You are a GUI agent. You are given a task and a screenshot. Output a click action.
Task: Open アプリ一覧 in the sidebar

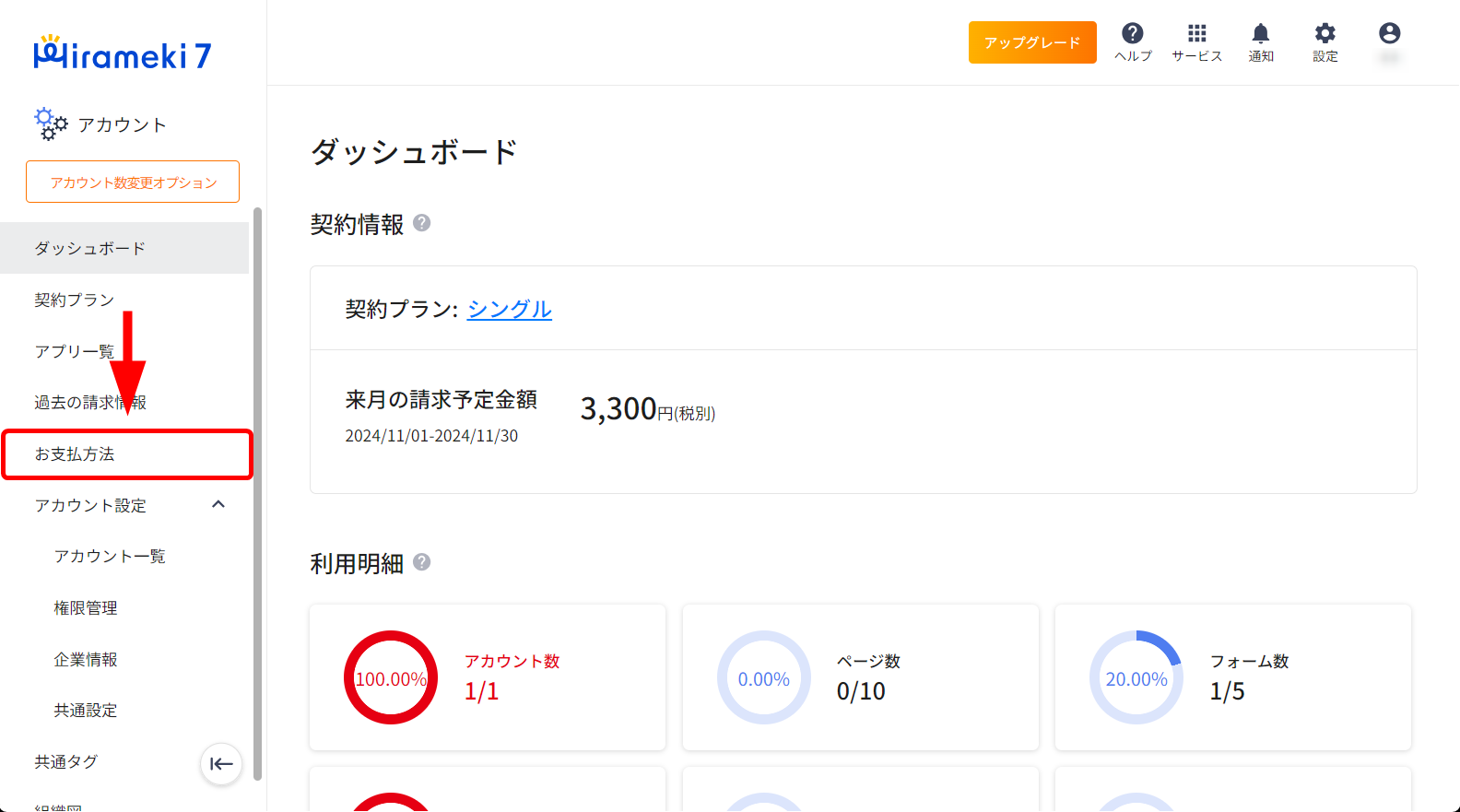tap(124, 351)
